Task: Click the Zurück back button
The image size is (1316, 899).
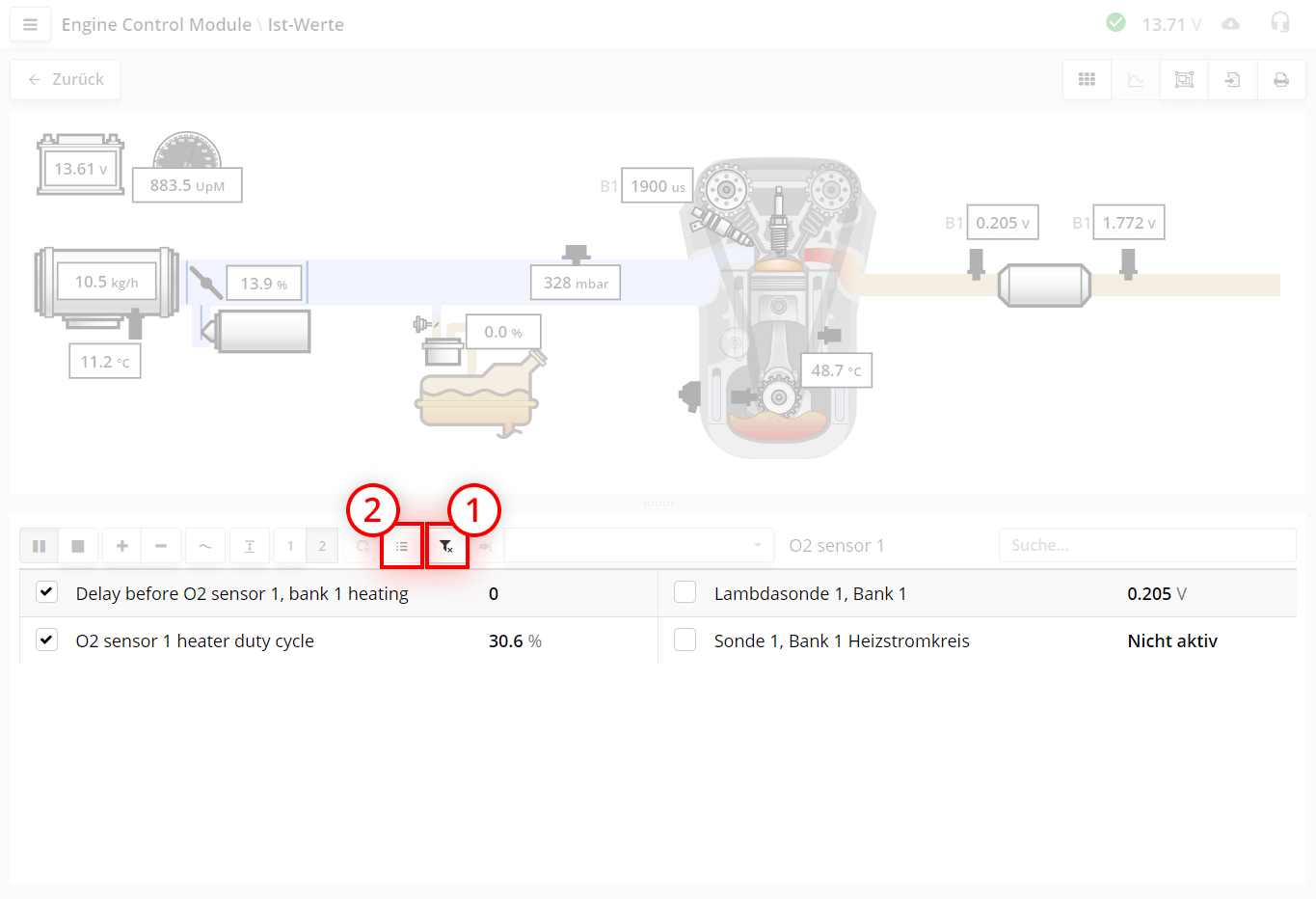Action: [x=66, y=79]
